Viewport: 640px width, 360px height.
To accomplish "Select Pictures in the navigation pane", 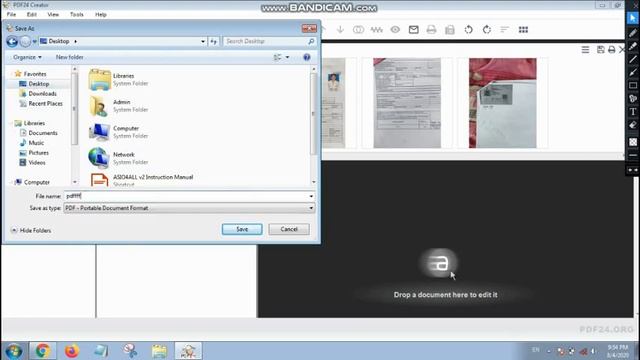I will pyautogui.click(x=38, y=153).
